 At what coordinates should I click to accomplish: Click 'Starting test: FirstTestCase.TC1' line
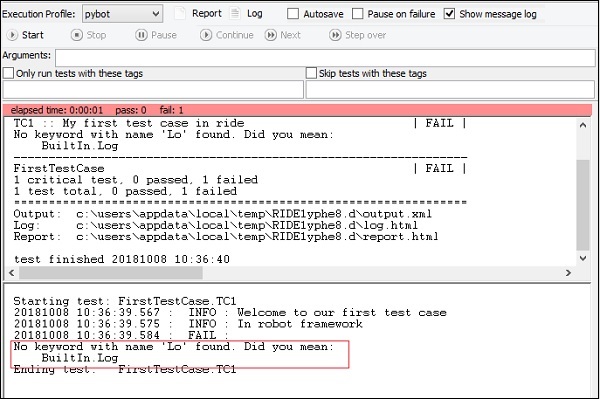pyautogui.click(x=125, y=301)
